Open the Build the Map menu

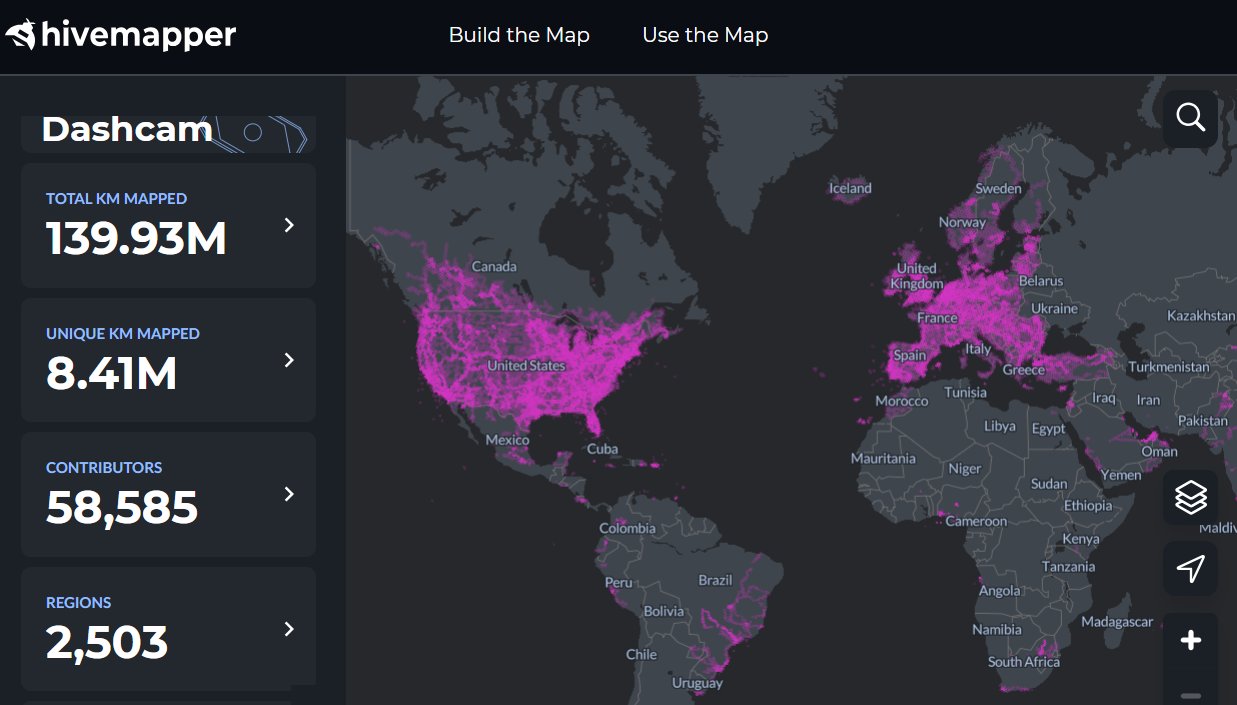pyautogui.click(x=519, y=35)
